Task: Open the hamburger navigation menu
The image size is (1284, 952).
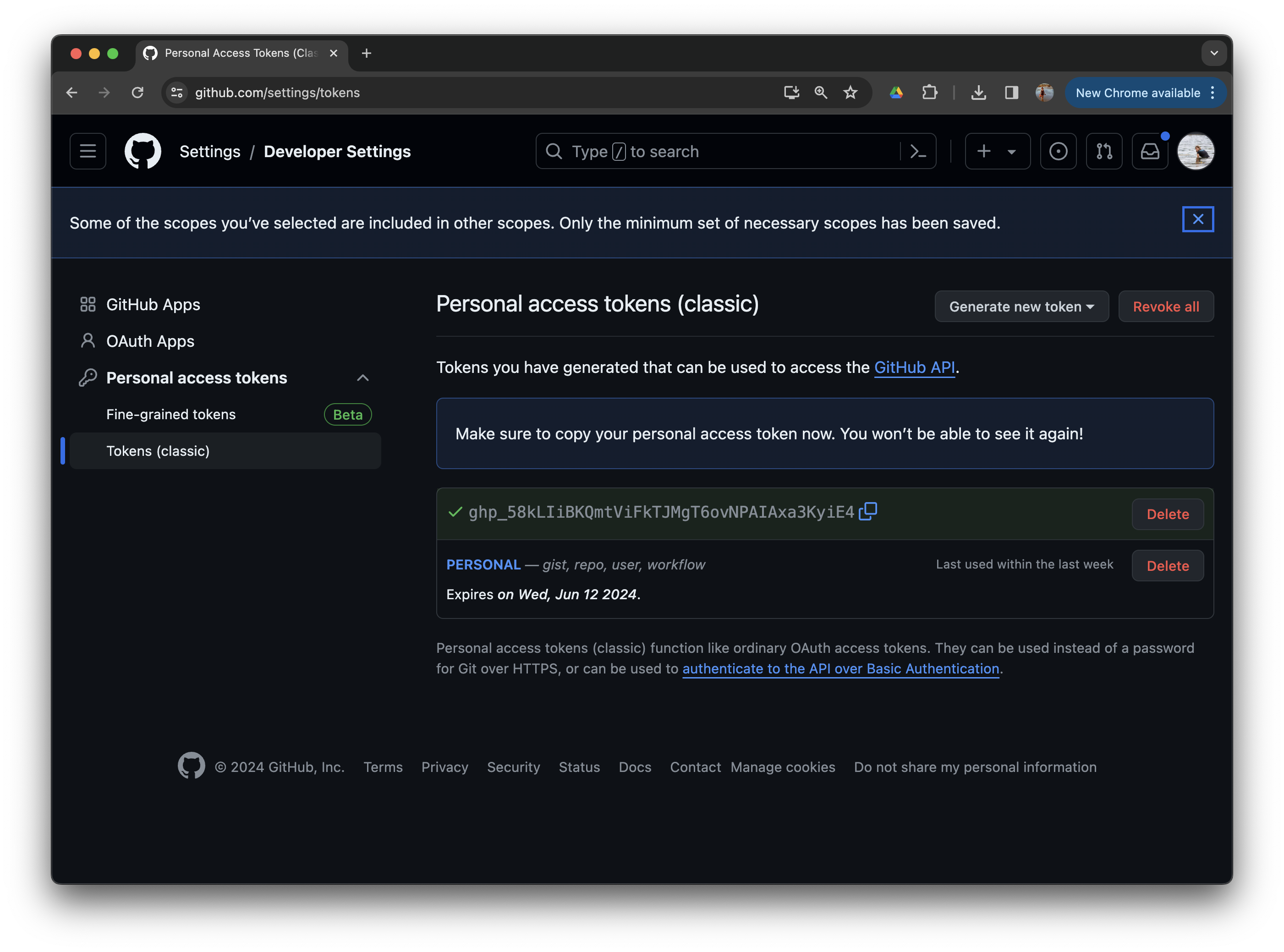Action: [88, 152]
